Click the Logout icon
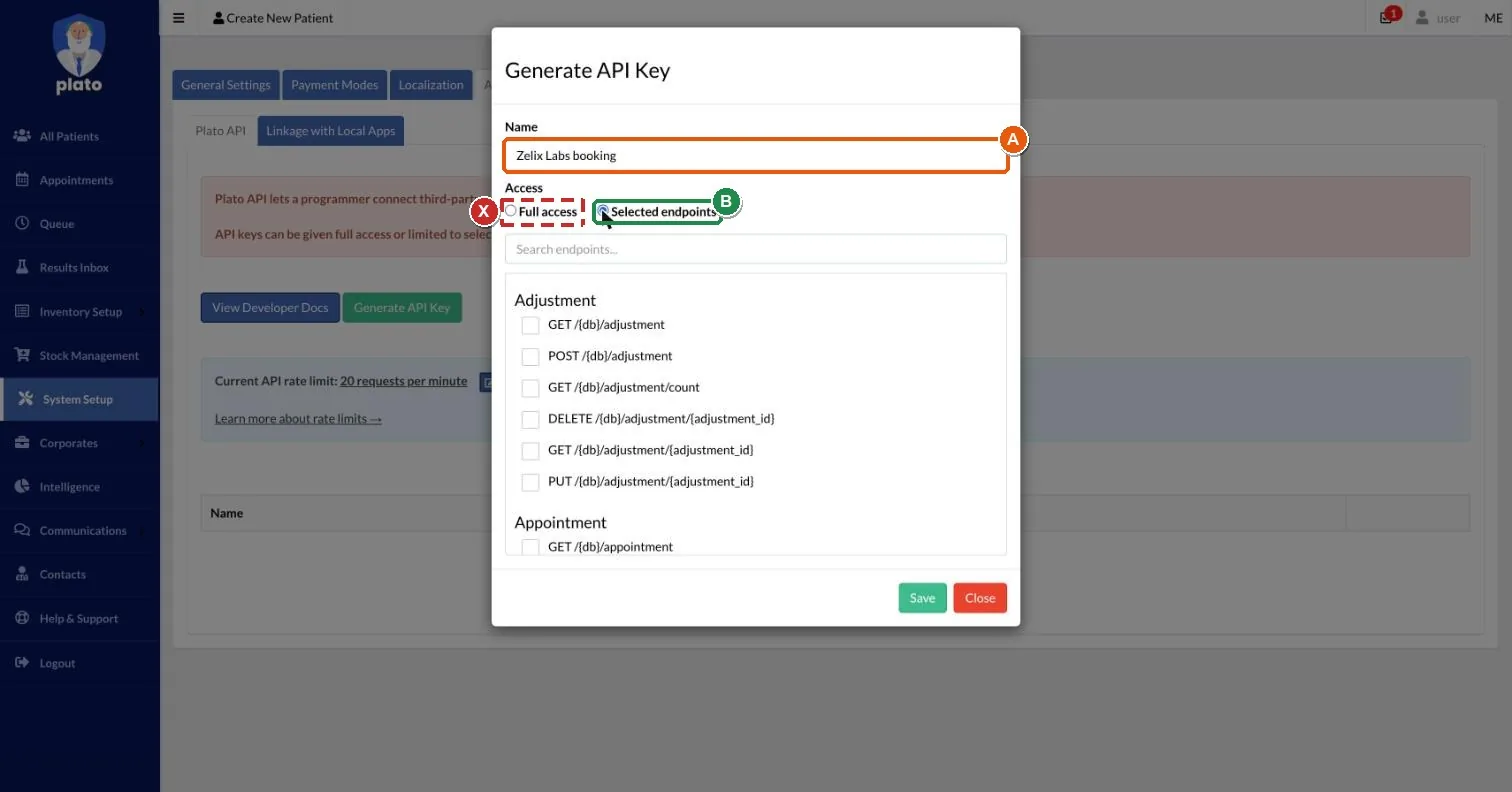Viewport: 1512px width, 792px height. click(x=22, y=662)
